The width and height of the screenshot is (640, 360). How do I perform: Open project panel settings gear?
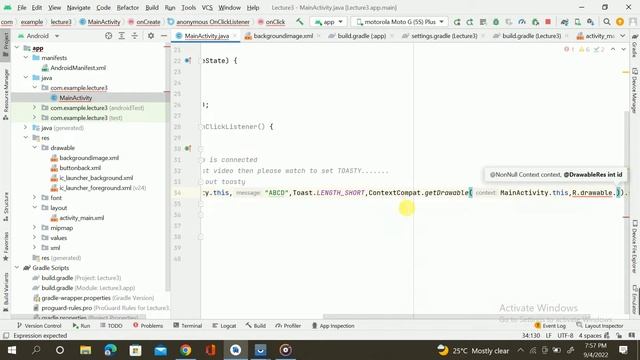[x=151, y=36]
